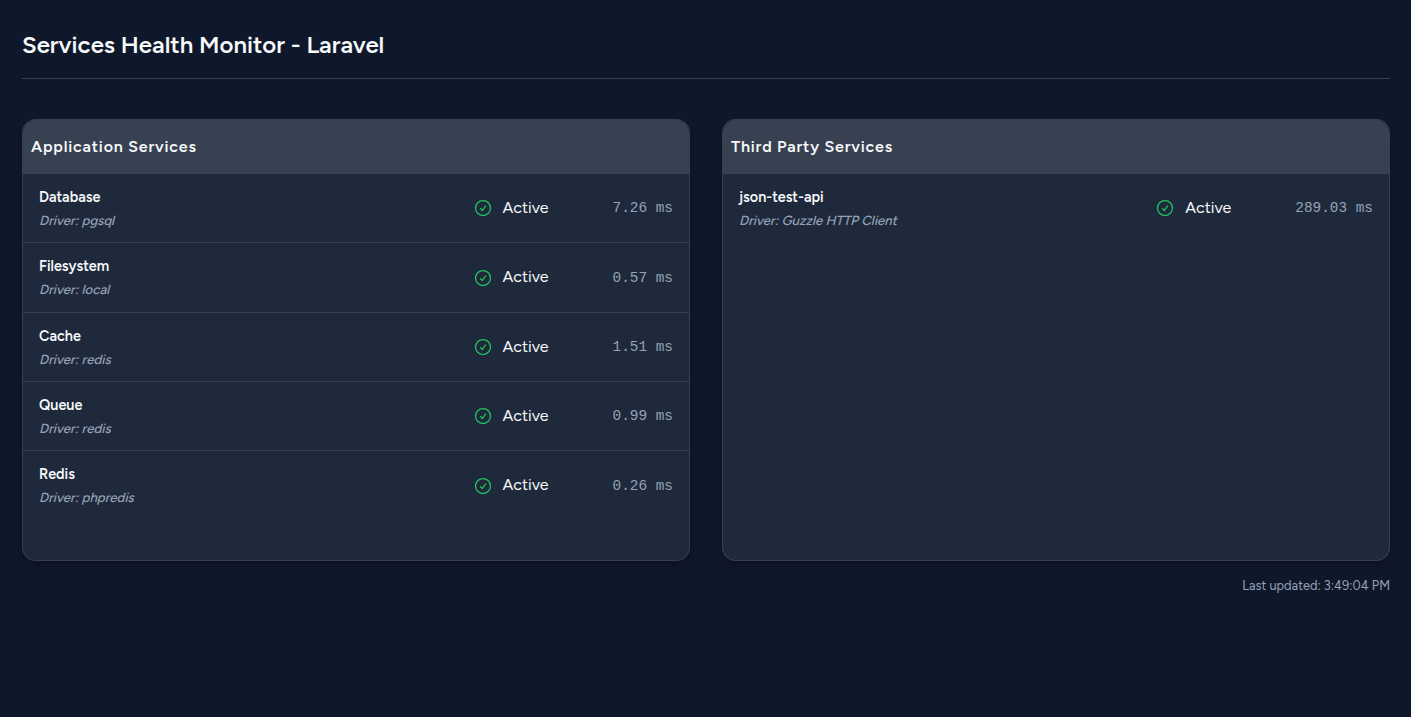Click the Last updated timestamp

pyautogui.click(x=1315, y=585)
